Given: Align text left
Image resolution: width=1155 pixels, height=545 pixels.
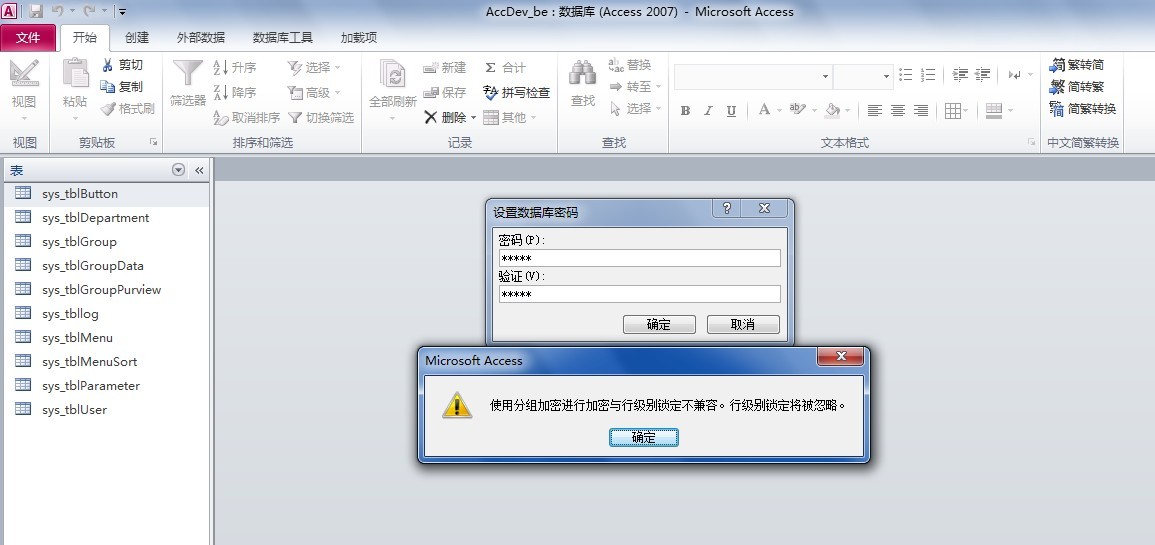Looking at the screenshot, I should pyautogui.click(x=874, y=110).
